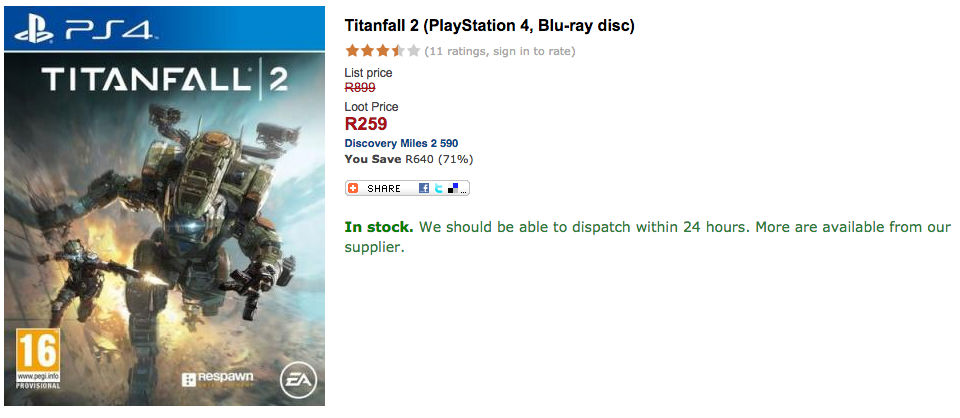Rate the game with the third star
The height and width of the screenshot is (418, 960).
point(382,50)
